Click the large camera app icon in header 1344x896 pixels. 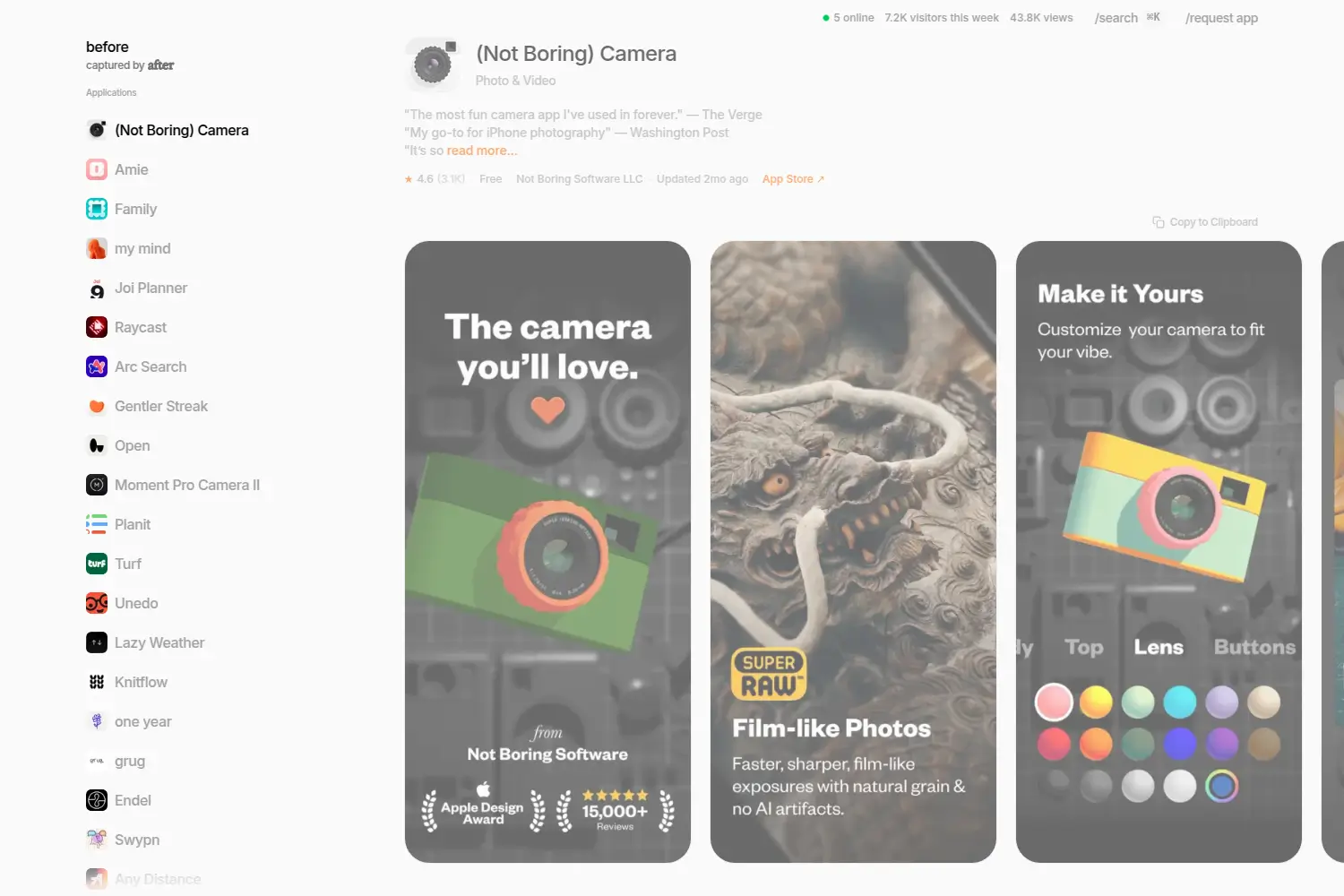[x=433, y=65]
